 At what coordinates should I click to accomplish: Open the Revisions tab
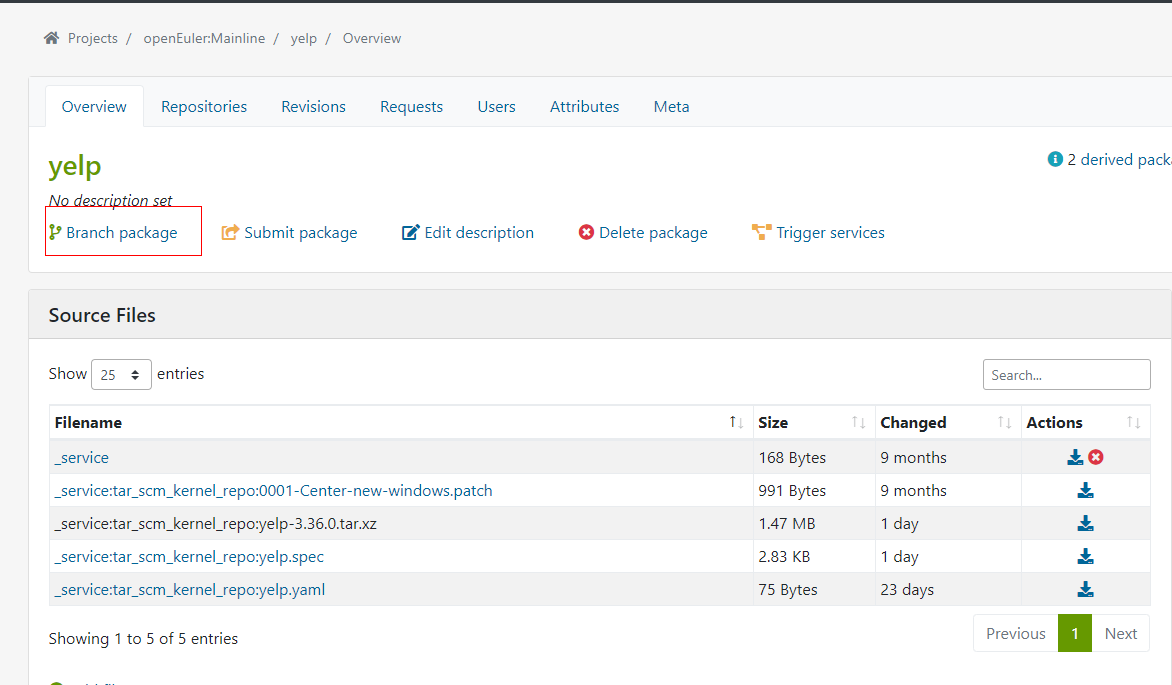(313, 106)
